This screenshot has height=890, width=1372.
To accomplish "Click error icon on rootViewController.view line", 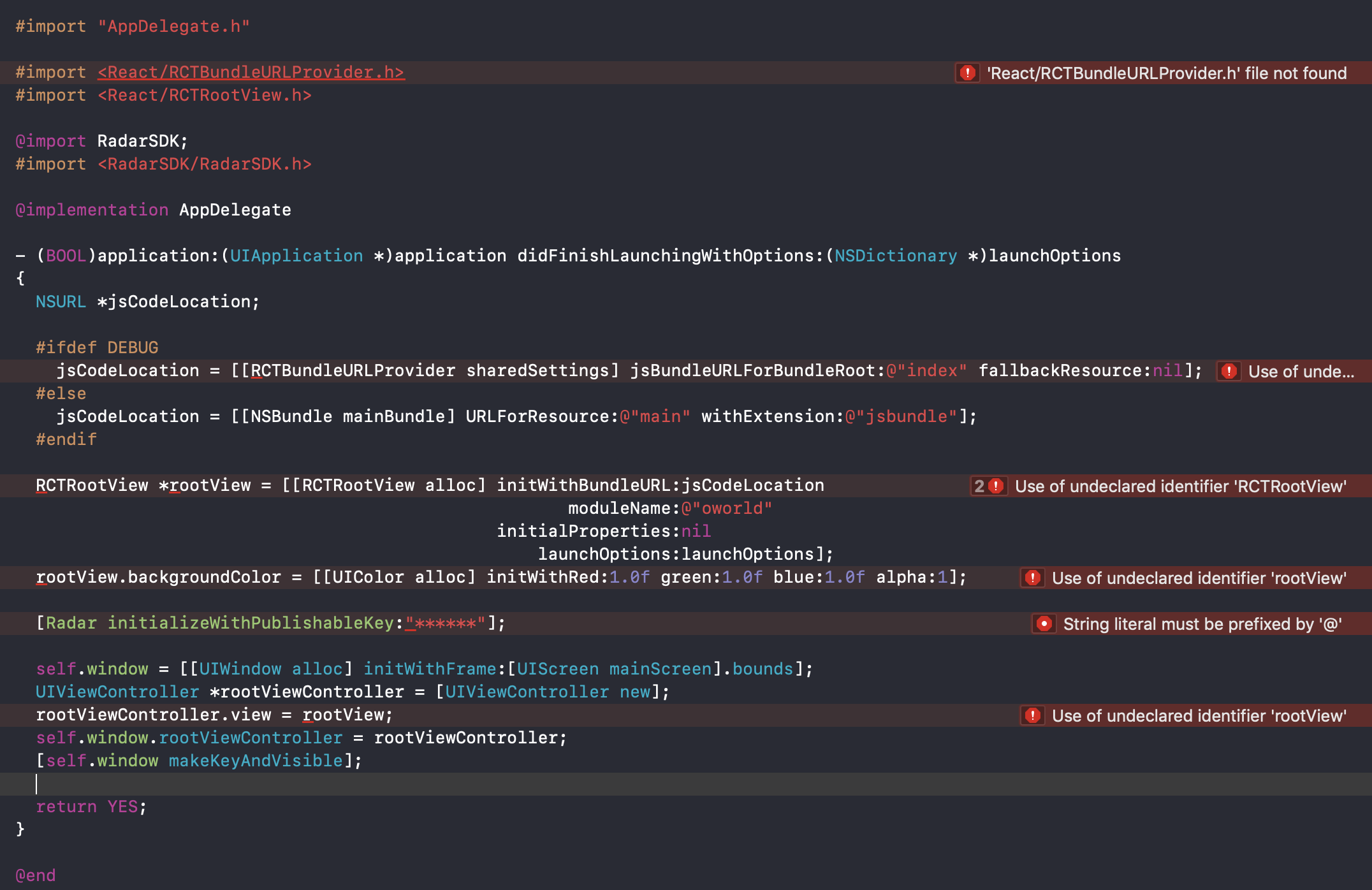I will pos(1032,715).
